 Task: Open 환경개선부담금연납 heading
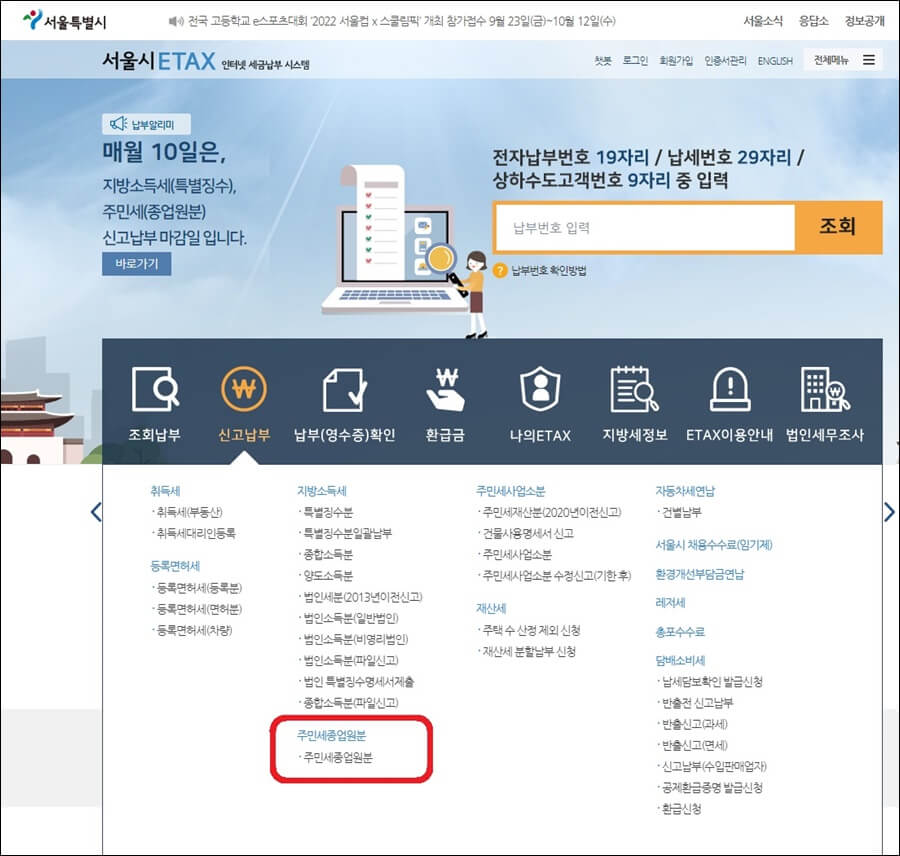[700, 574]
